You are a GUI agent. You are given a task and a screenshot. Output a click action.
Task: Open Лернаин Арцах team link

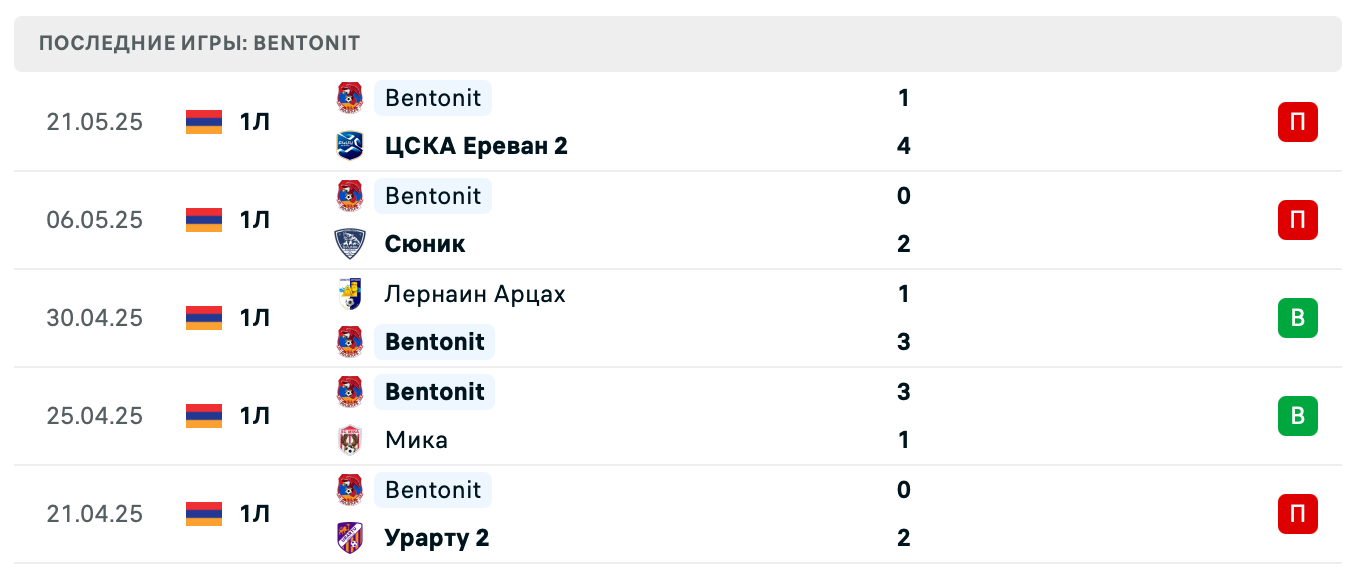[475, 294]
